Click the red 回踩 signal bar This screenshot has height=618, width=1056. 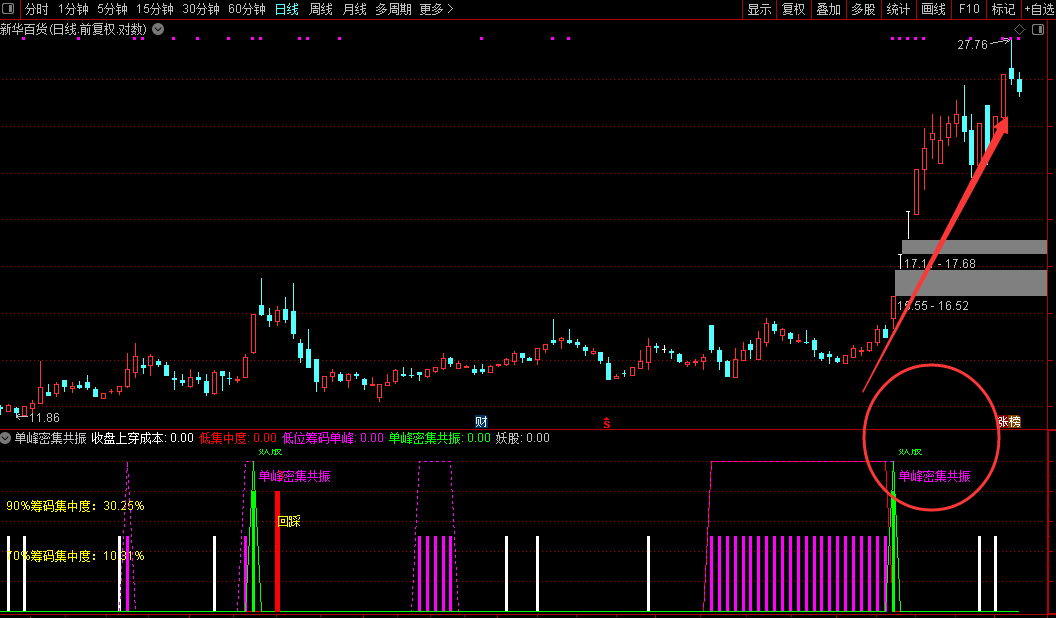pos(277,552)
